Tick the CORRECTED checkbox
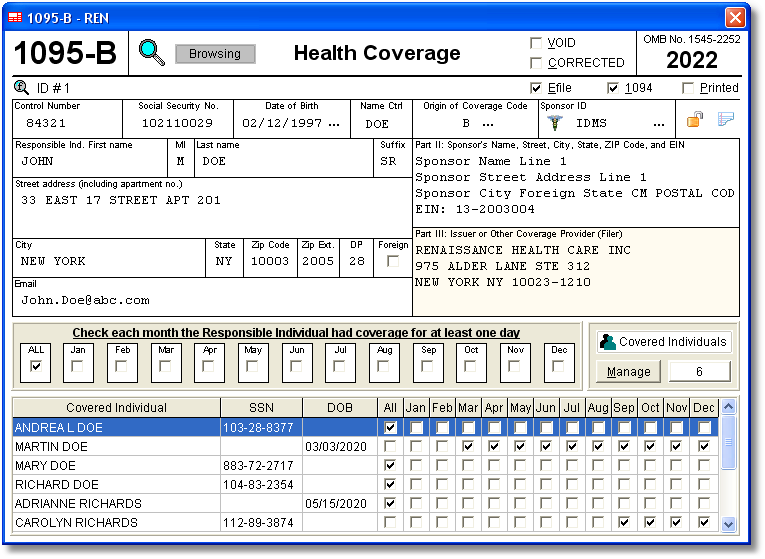Viewport: 765px width, 559px height. [x=535, y=62]
